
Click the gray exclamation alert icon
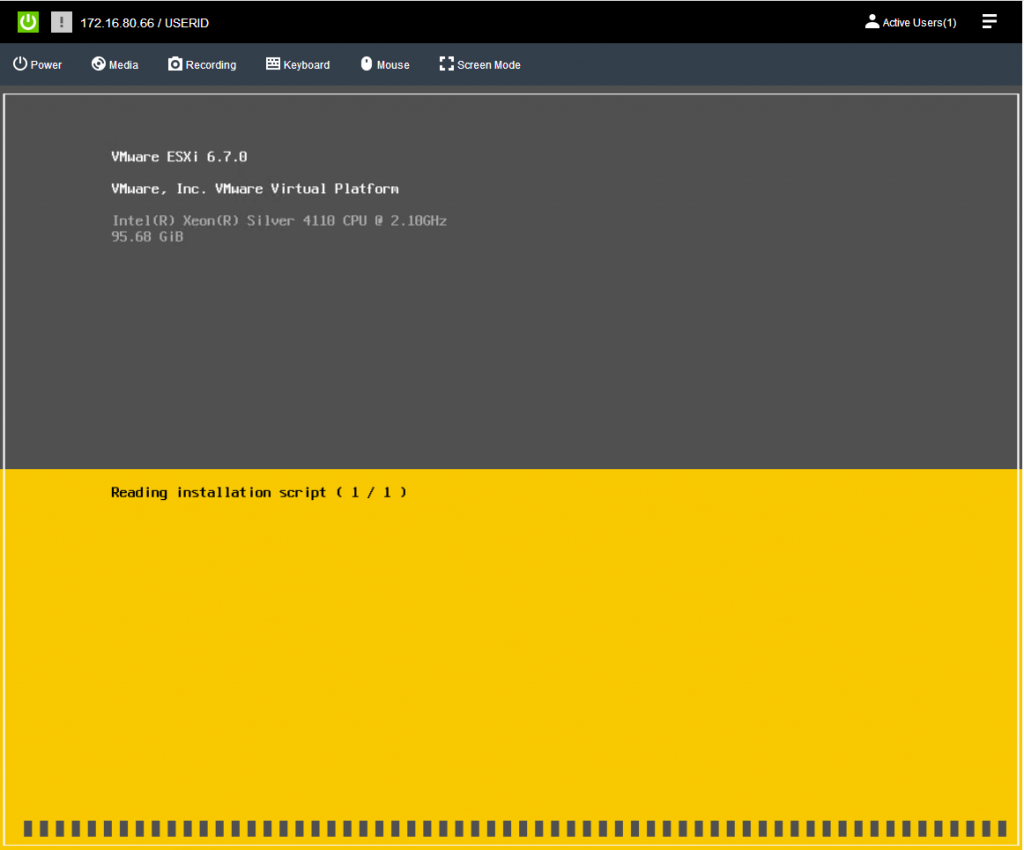[61, 22]
